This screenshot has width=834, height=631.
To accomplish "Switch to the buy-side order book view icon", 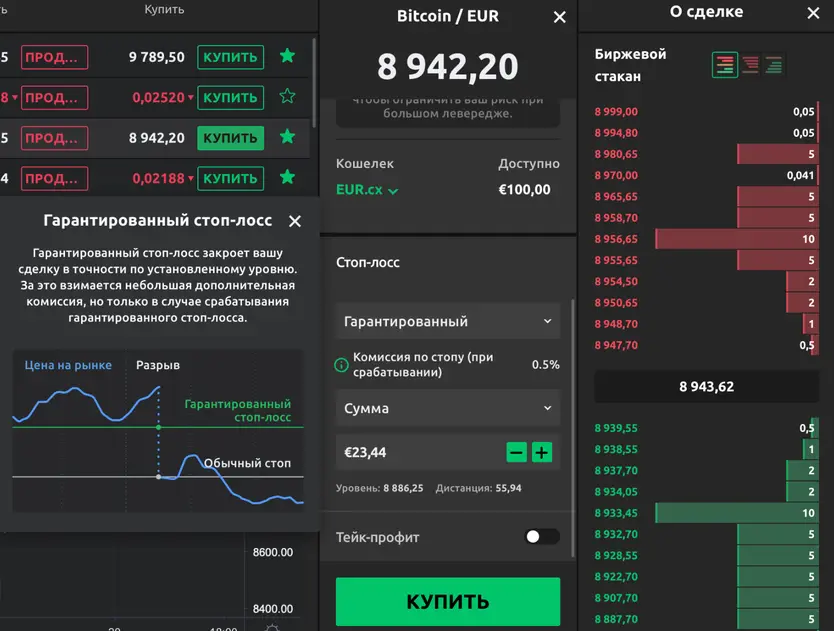I will point(773,64).
